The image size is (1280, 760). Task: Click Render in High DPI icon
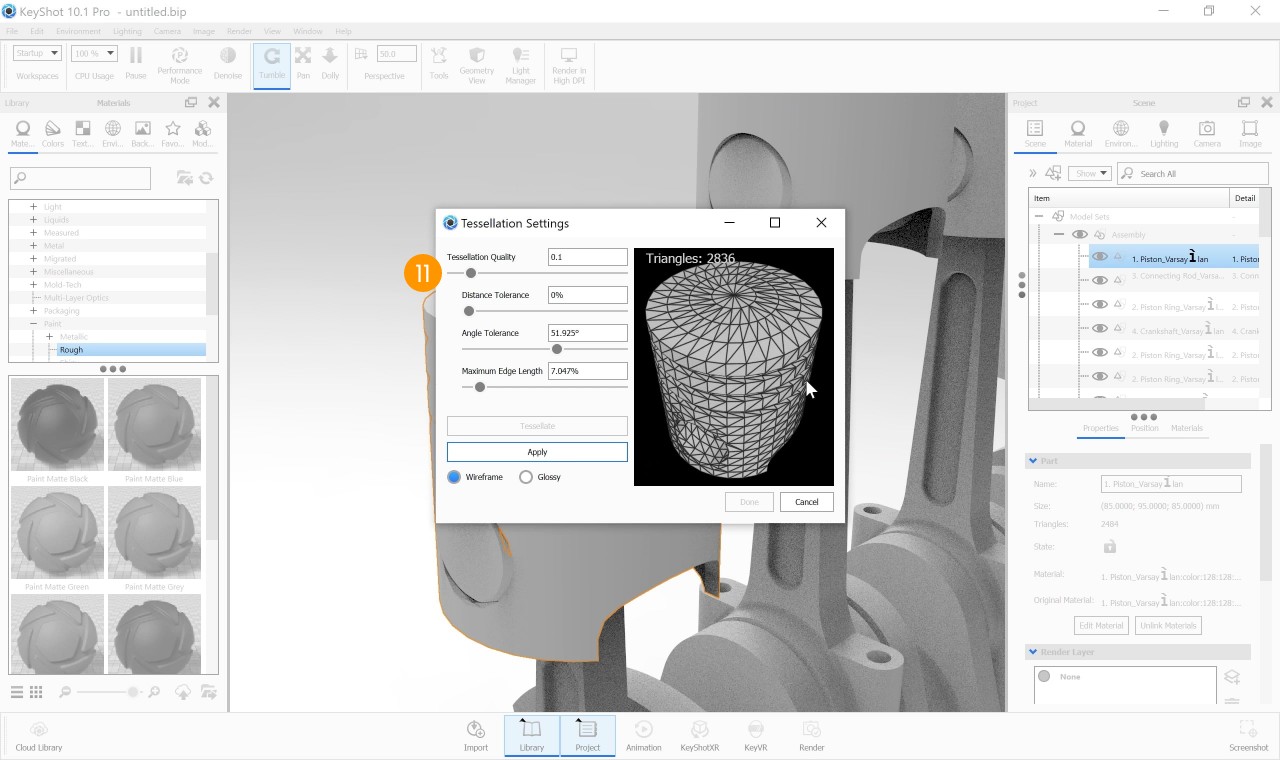click(x=569, y=55)
